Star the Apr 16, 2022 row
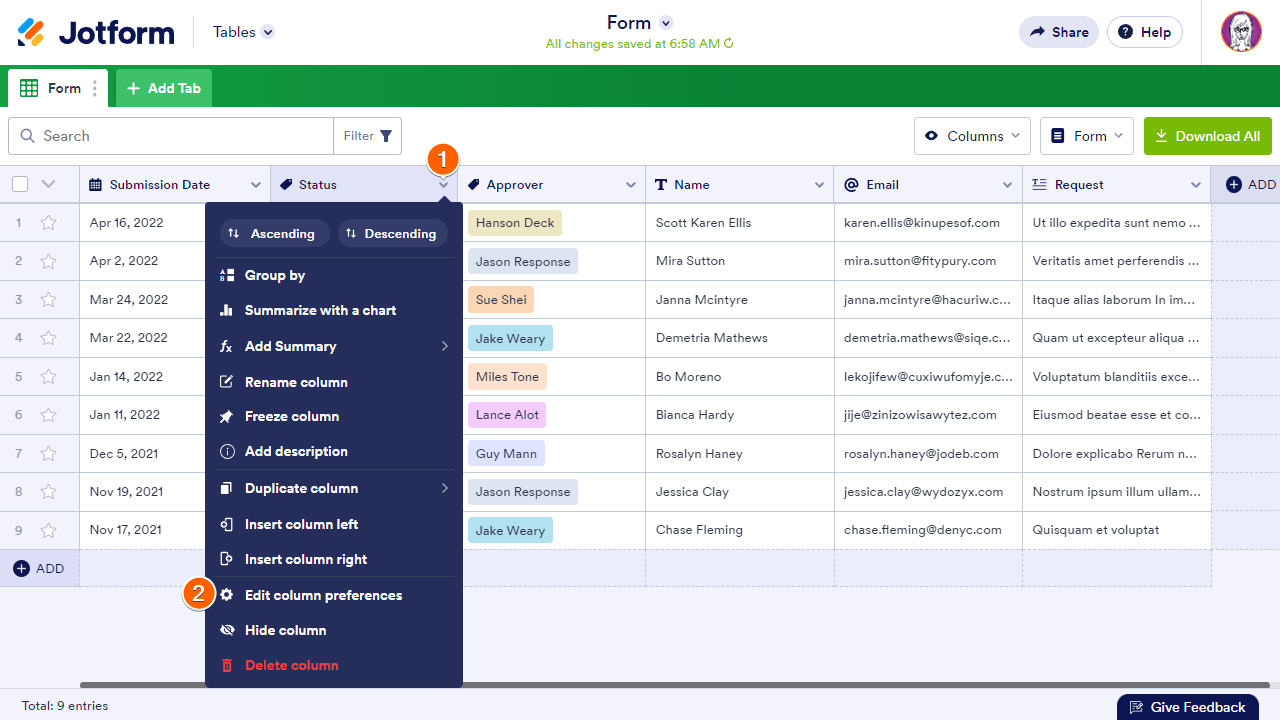The width and height of the screenshot is (1280, 720). click(48, 223)
